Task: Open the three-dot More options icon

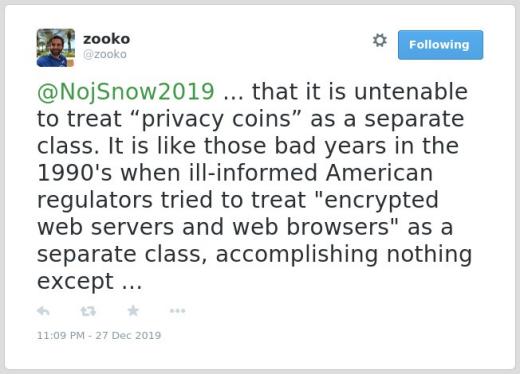Action: 177,311
